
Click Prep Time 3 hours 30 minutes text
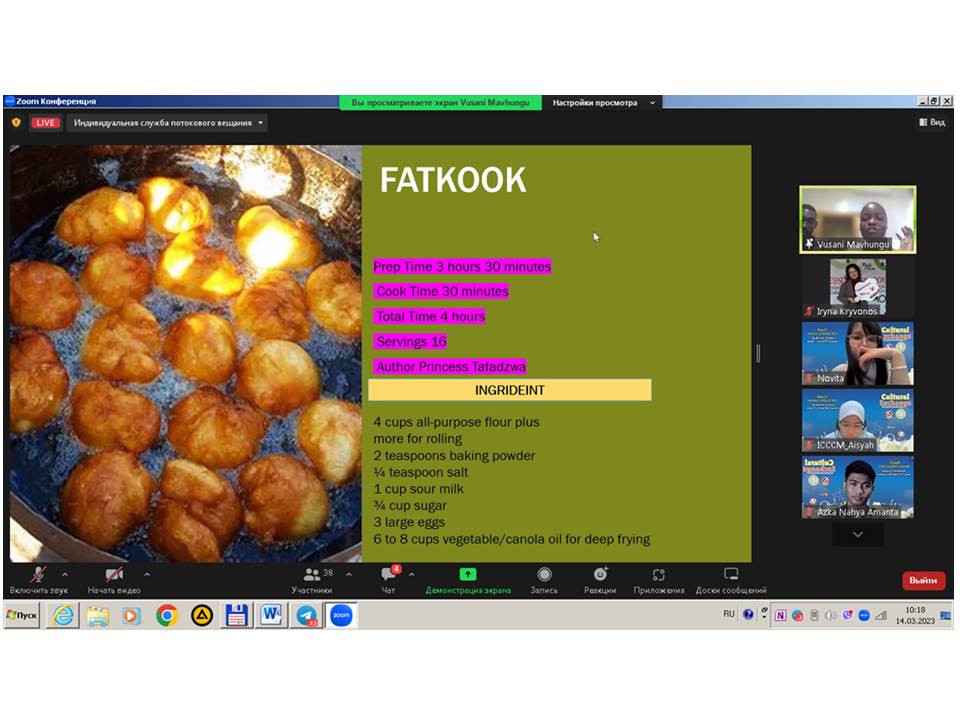462,266
